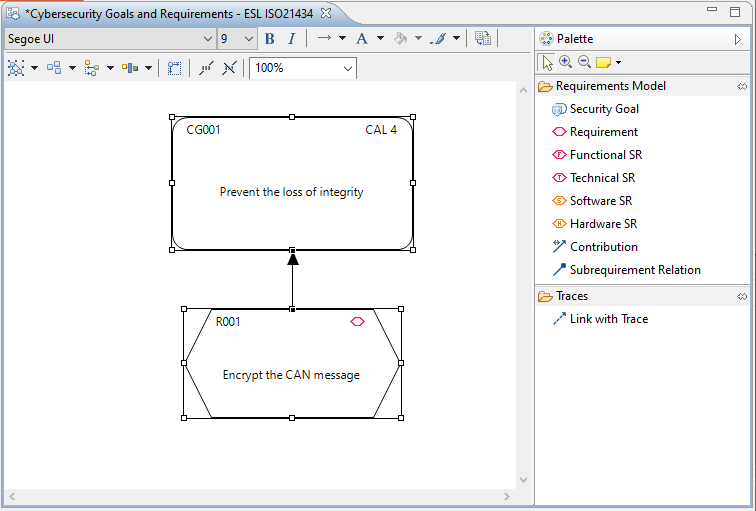Image resolution: width=756 pixels, height=511 pixels.
Task: Select the Cybersecurity Goals and Requirements tab
Action: [169, 13]
